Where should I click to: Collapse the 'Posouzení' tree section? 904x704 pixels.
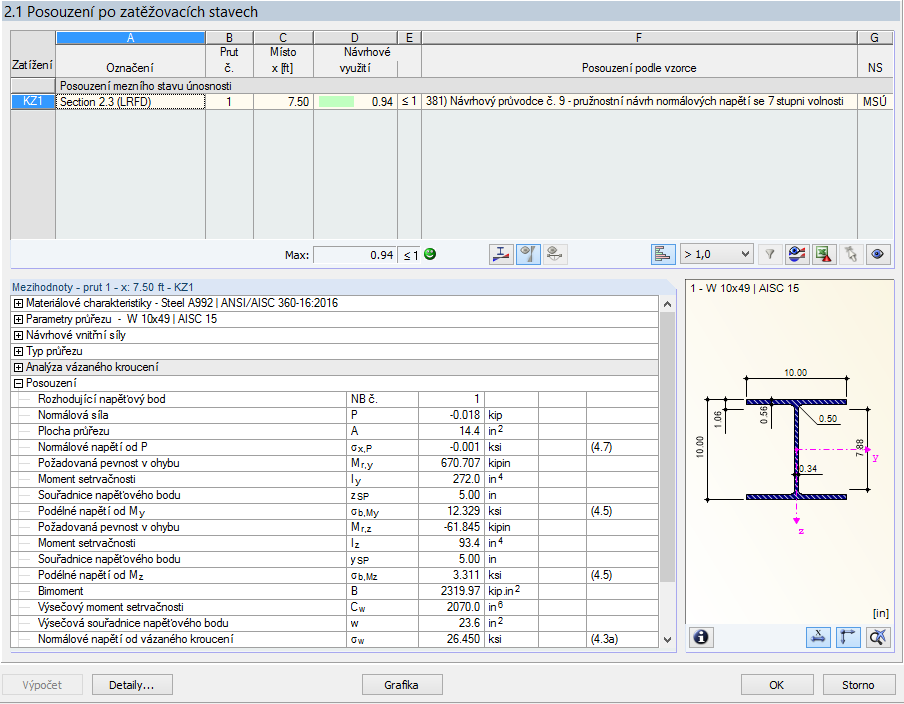18,383
